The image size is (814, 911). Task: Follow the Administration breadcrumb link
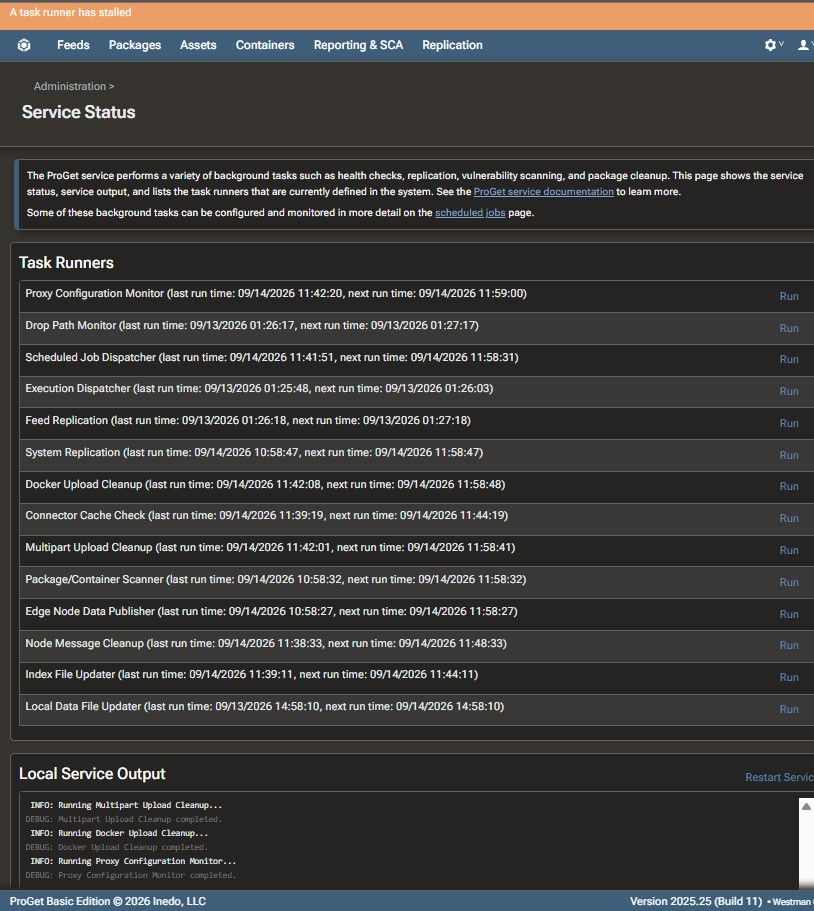point(70,86)
